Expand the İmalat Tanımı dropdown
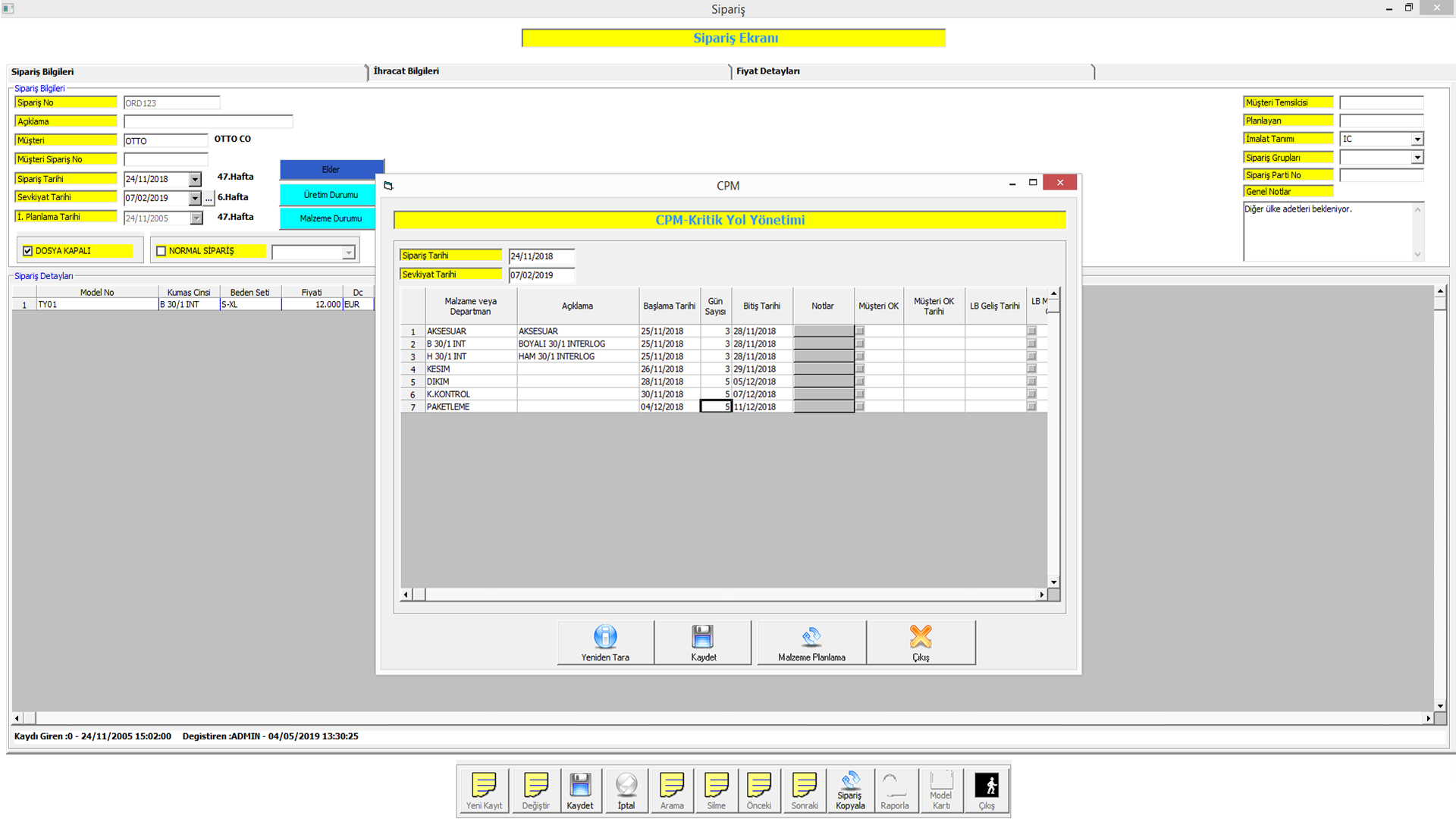 [x=1417, y=140]
